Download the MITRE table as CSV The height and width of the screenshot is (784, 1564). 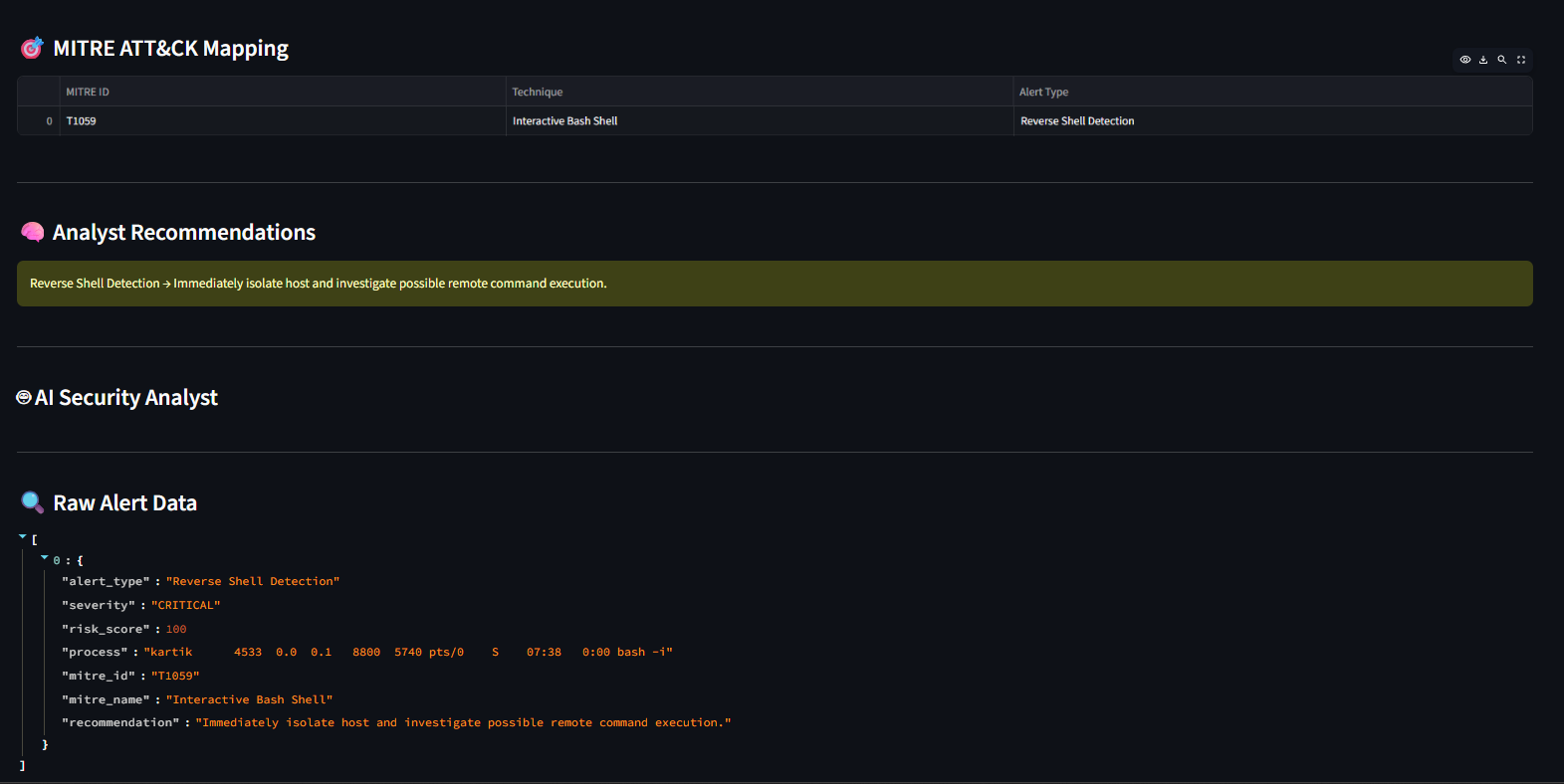point(1483,60)
